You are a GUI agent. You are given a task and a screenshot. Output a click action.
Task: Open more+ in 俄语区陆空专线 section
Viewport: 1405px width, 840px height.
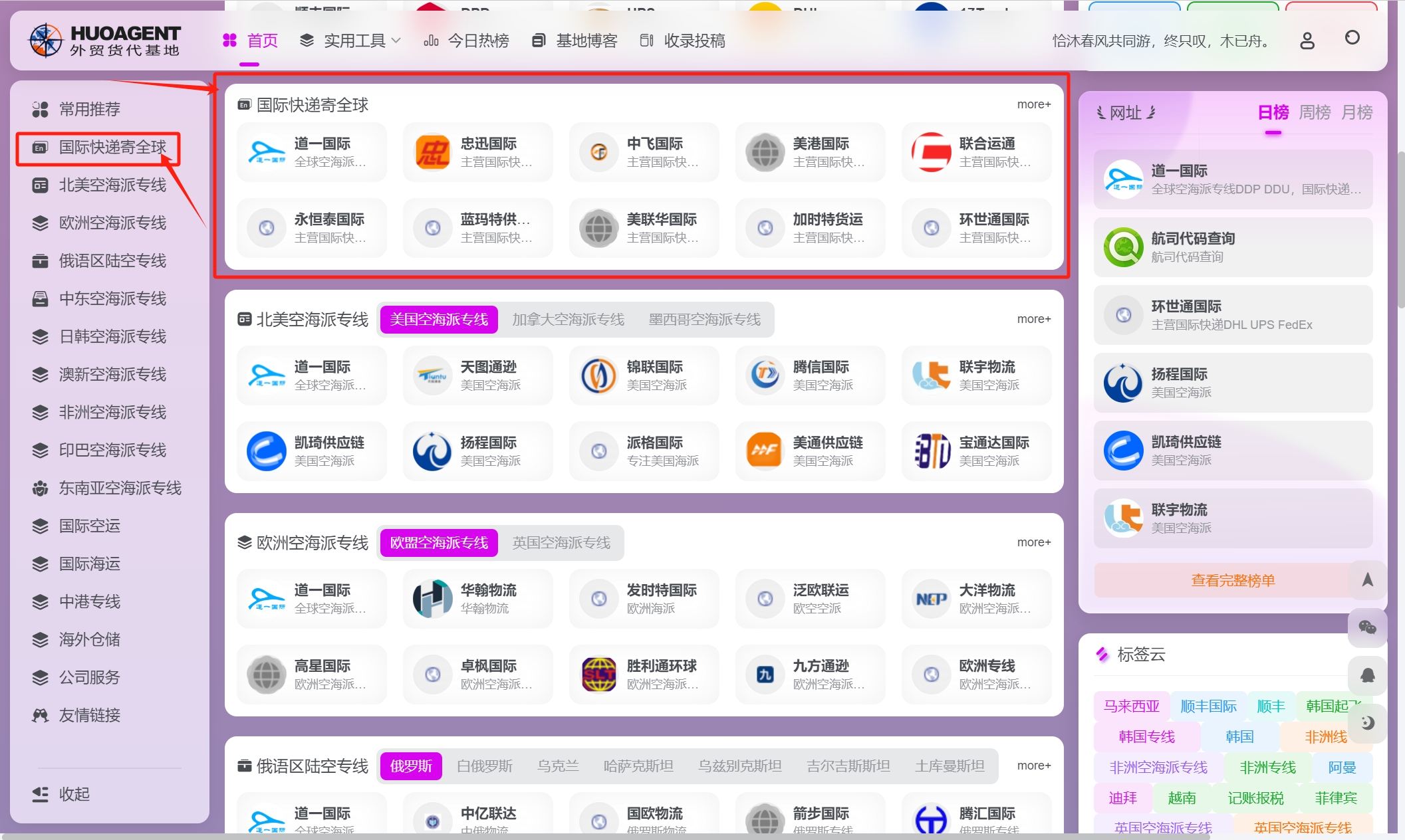[x=1034, y=766]
